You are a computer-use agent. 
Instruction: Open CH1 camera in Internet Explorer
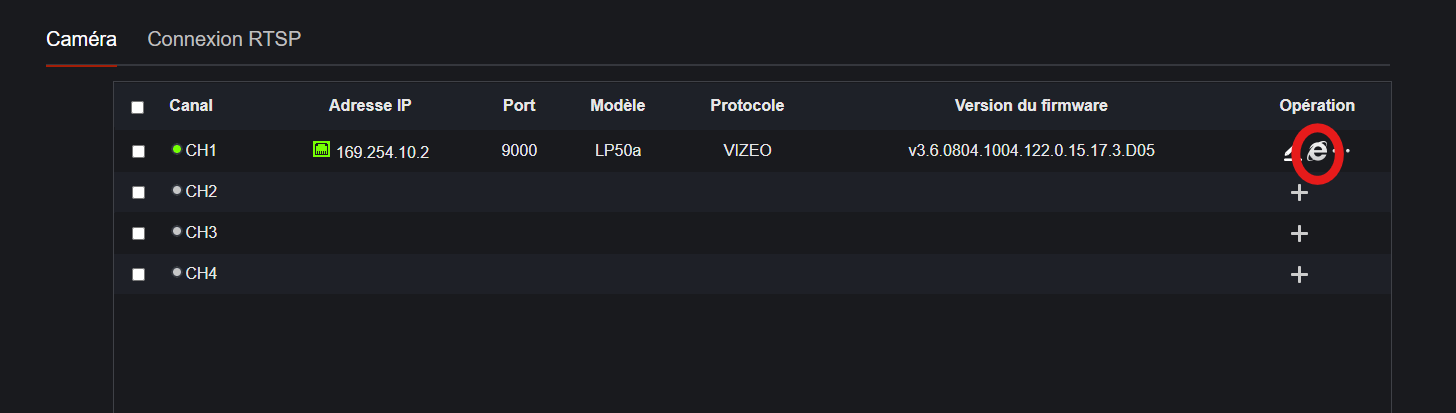pyautogui.click(x=1318, y=152)
